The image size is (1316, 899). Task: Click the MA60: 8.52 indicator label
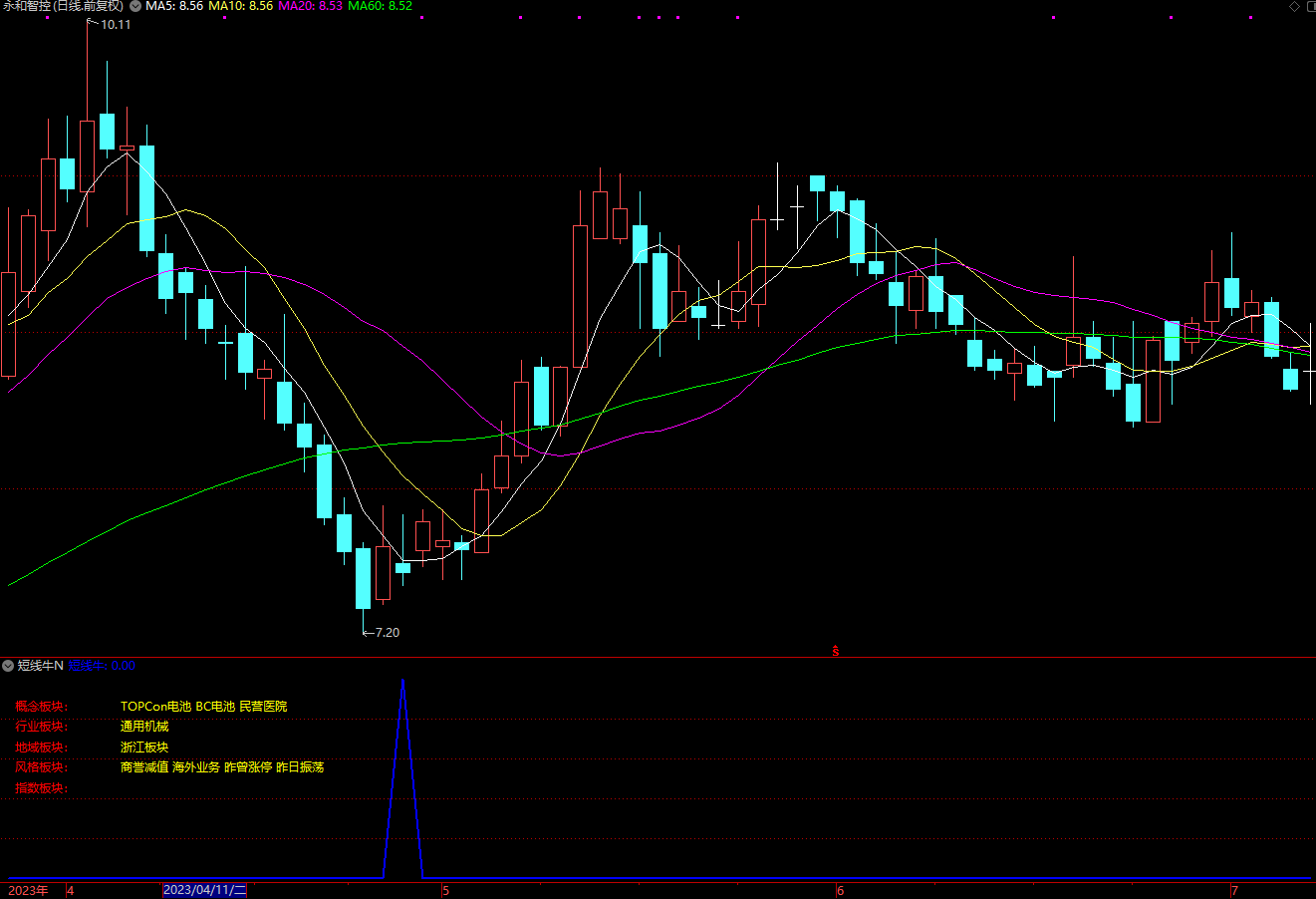click(x=380, y=6)
